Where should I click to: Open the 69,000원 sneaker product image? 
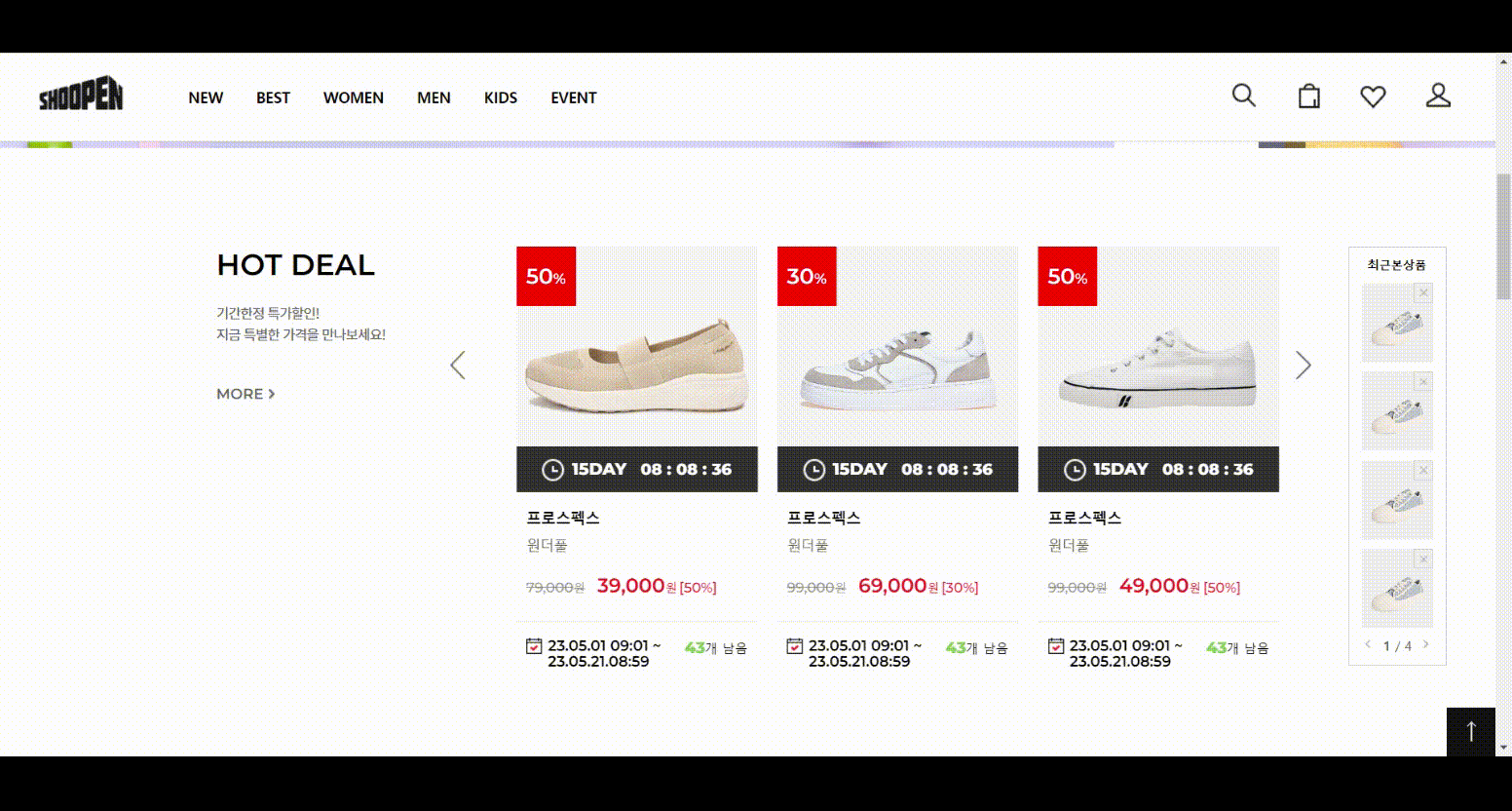coord(897,347)
